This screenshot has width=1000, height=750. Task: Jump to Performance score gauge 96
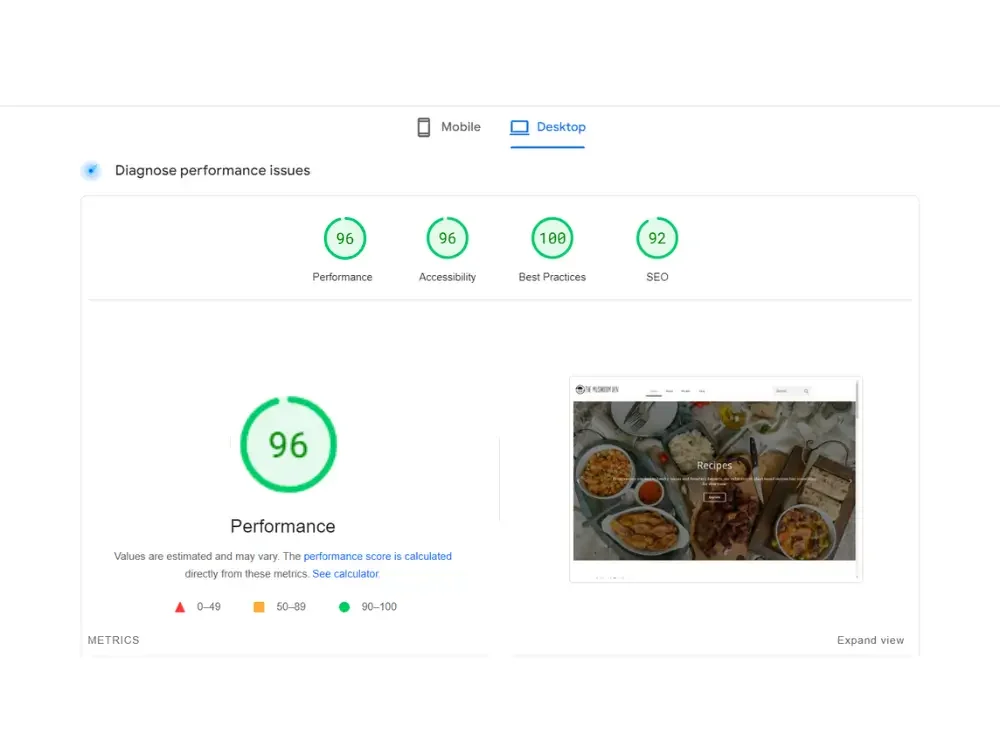coord(344,238)
